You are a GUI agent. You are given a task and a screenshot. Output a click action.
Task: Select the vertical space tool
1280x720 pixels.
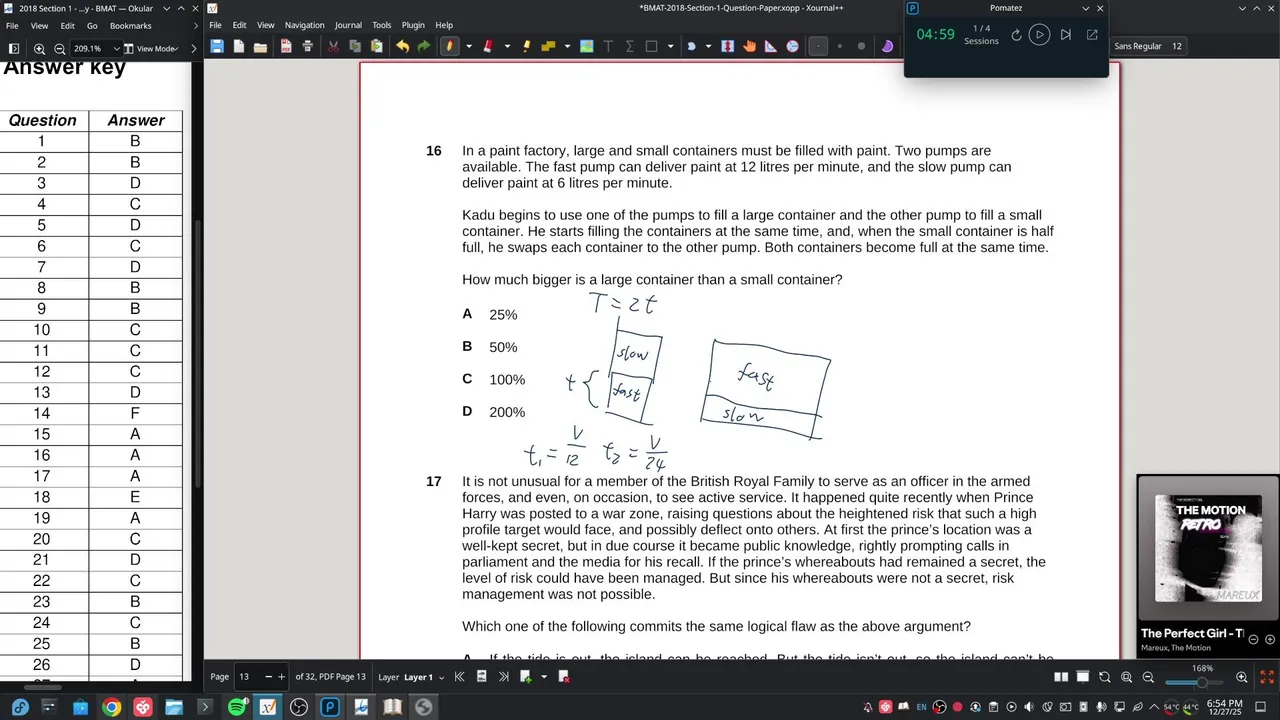point(727,46)
